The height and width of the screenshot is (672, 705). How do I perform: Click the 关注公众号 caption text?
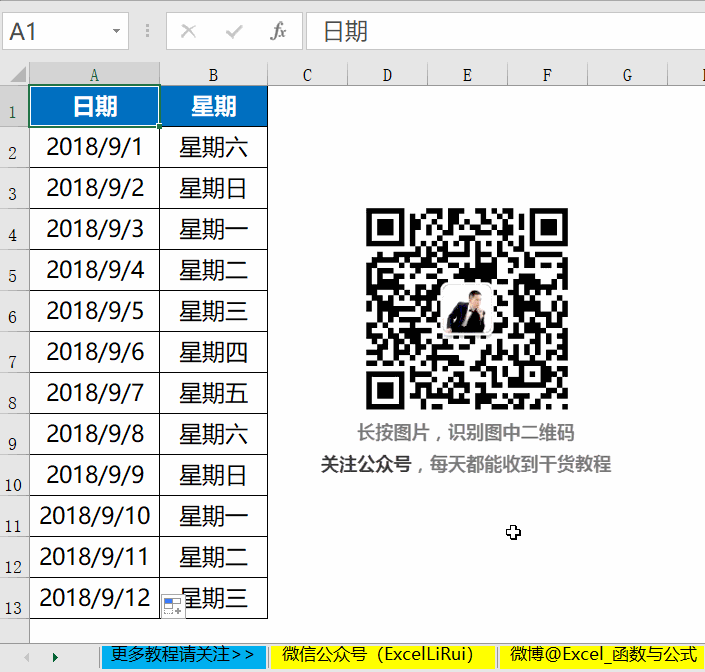366,464
